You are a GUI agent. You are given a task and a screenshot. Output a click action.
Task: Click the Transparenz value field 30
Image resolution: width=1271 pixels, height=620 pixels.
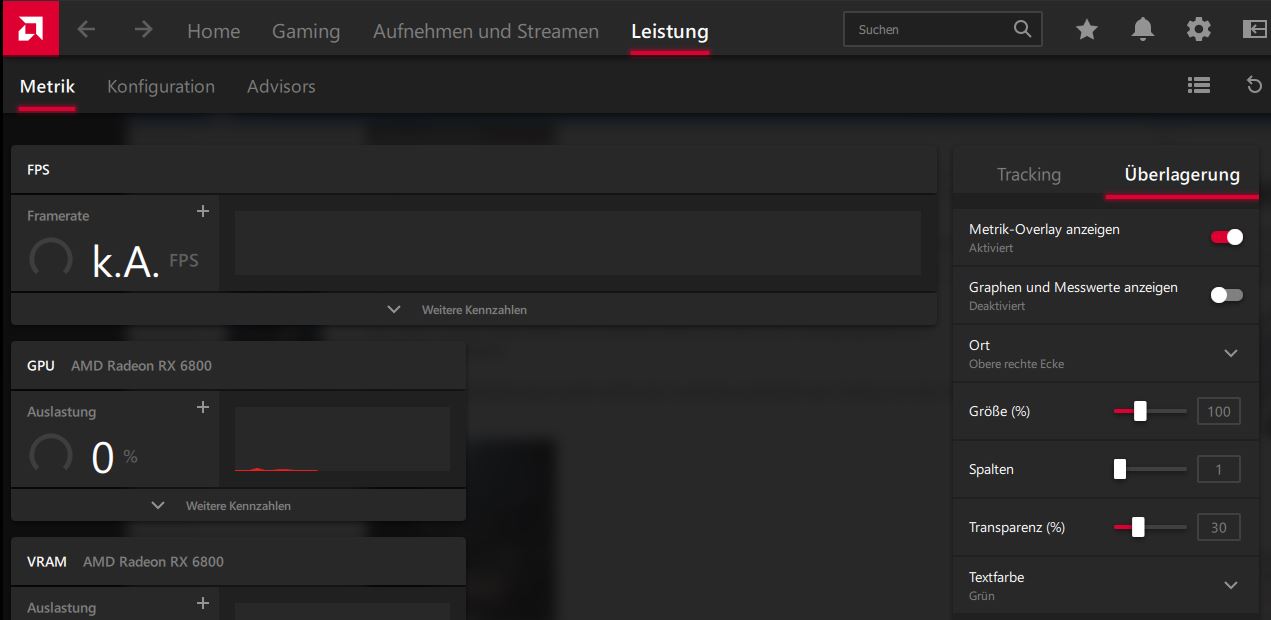tap(1219, 527)
